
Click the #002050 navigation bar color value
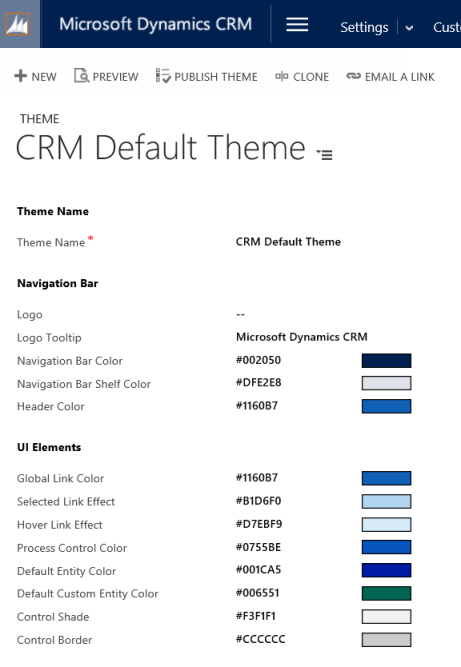coord(258,360)
